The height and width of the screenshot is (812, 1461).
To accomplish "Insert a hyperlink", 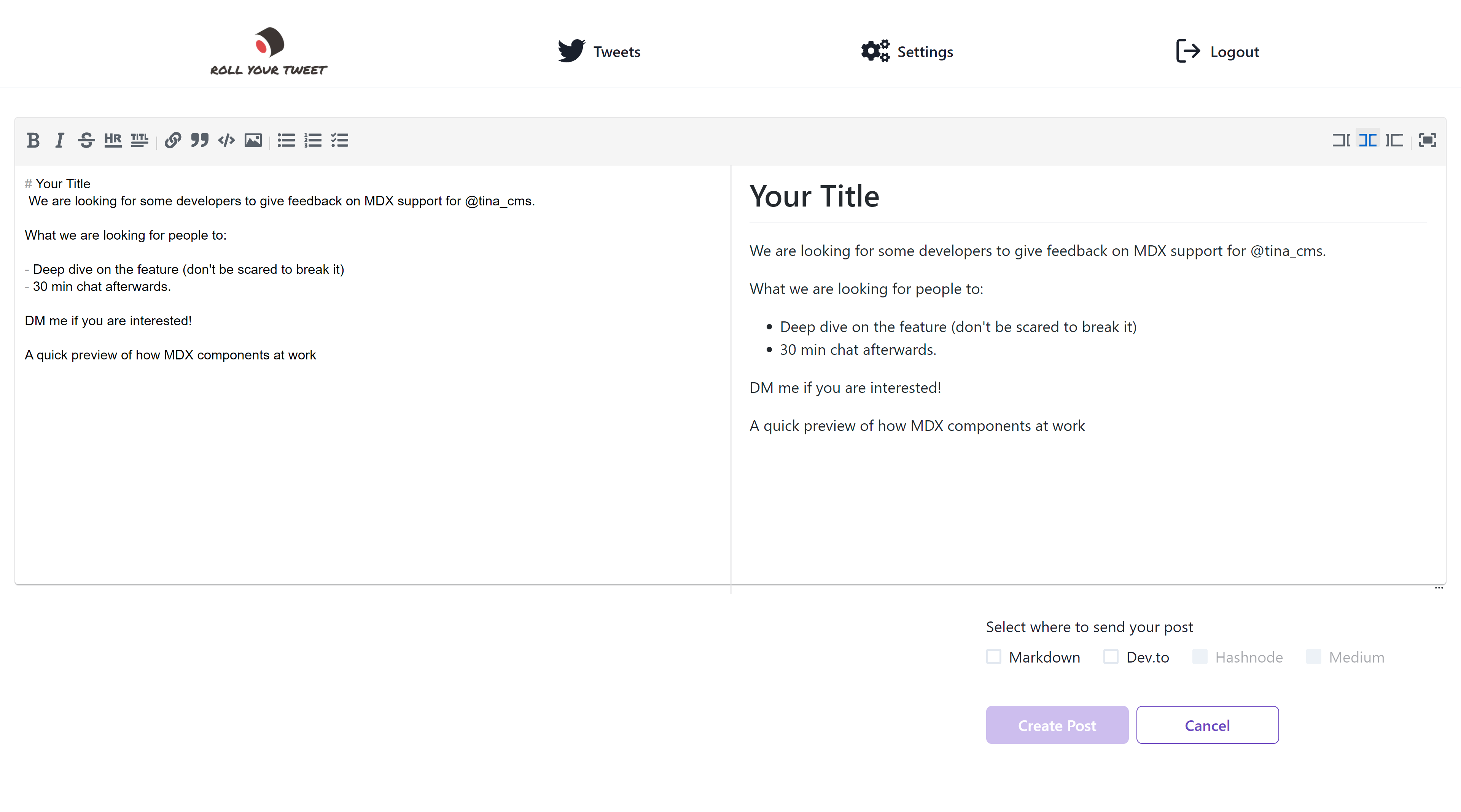I will tap(173, 140).
